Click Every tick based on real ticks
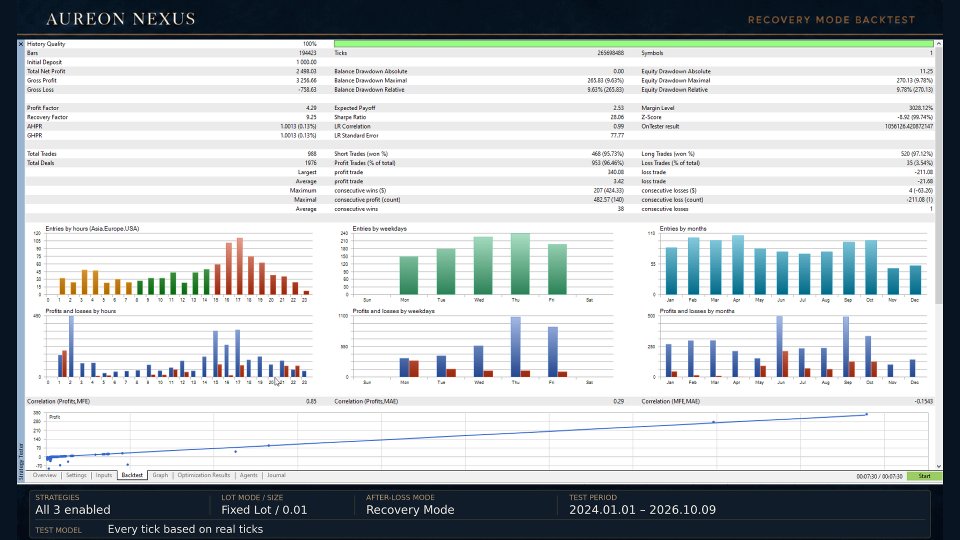This screenshot has width=960, height=540. (185, 529)
